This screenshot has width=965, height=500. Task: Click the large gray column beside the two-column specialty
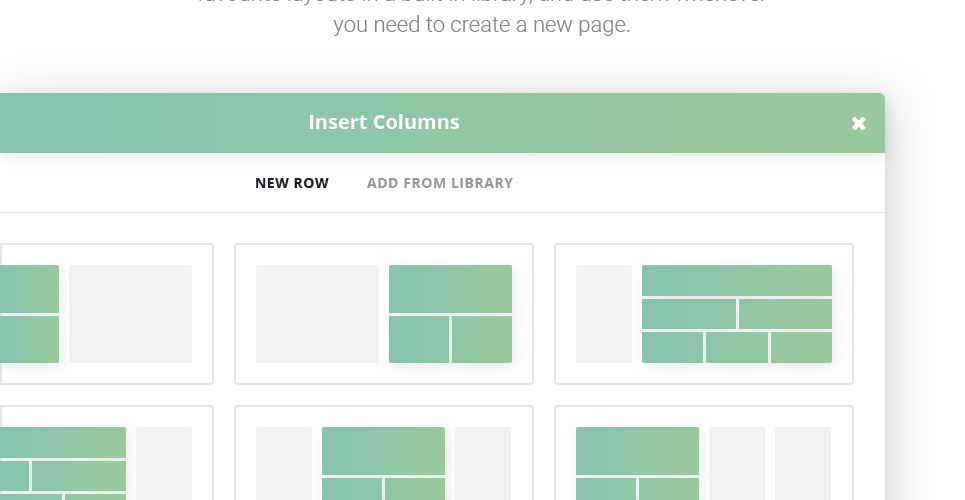coord(317,314)
